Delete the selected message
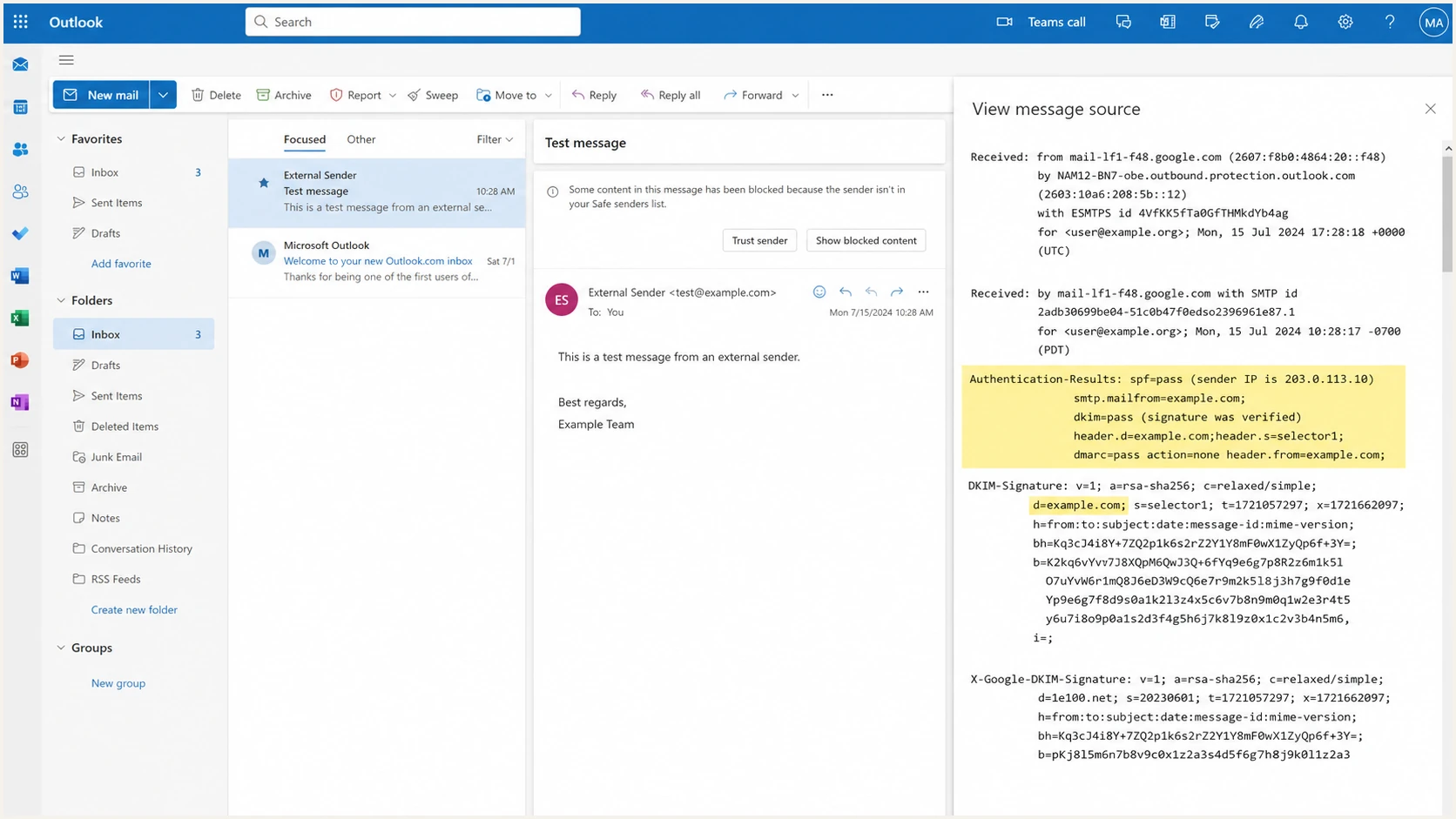The height and width of the screenshot is (819, 1456). 216,95
